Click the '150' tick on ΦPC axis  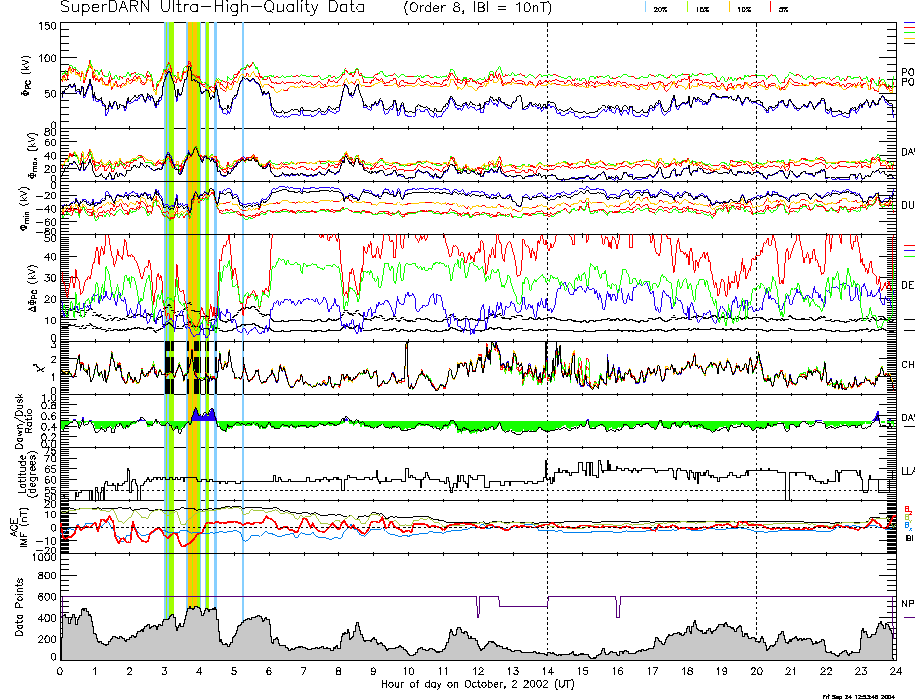coord(48,26)
